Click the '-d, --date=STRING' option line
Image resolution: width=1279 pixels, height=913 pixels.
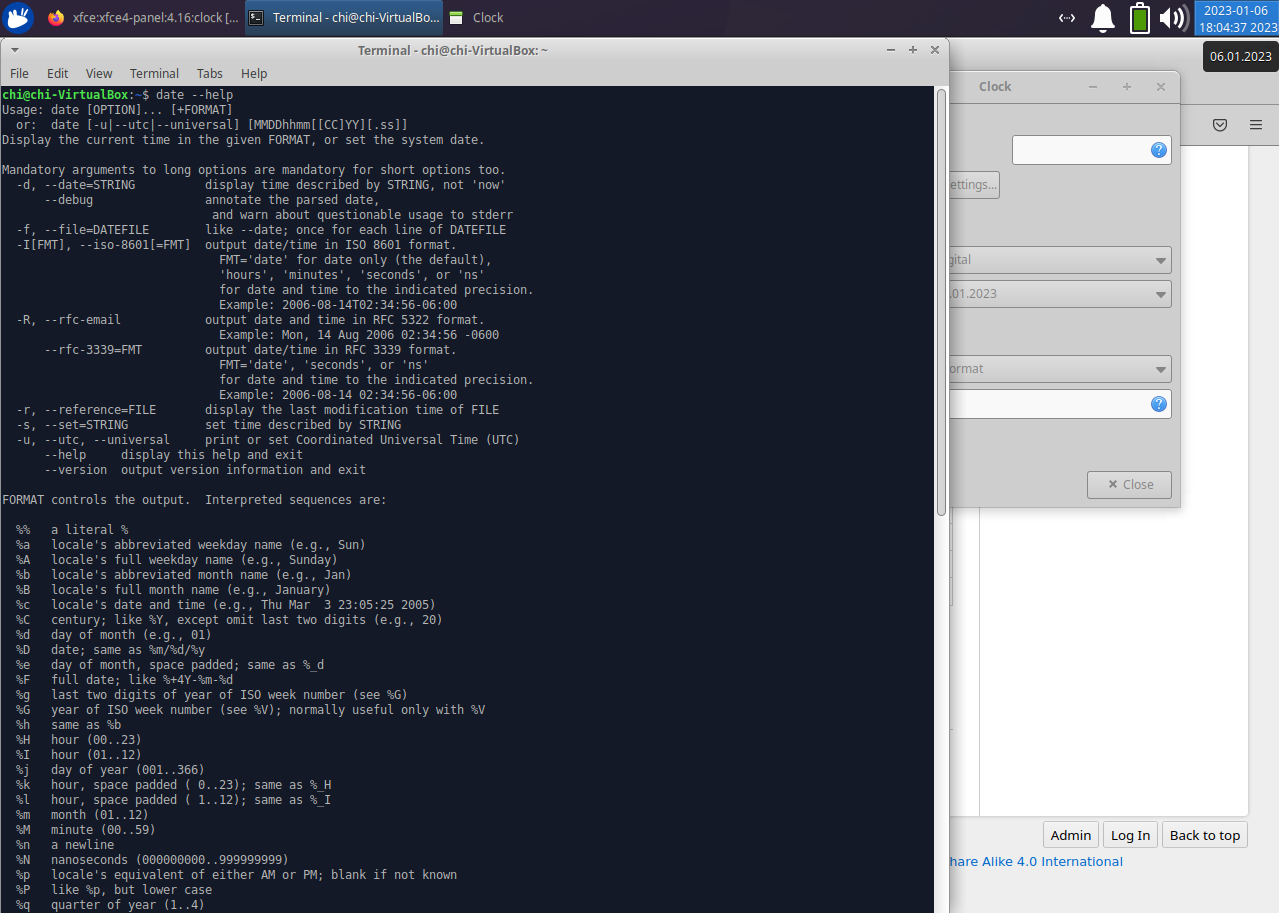point(261,185)
